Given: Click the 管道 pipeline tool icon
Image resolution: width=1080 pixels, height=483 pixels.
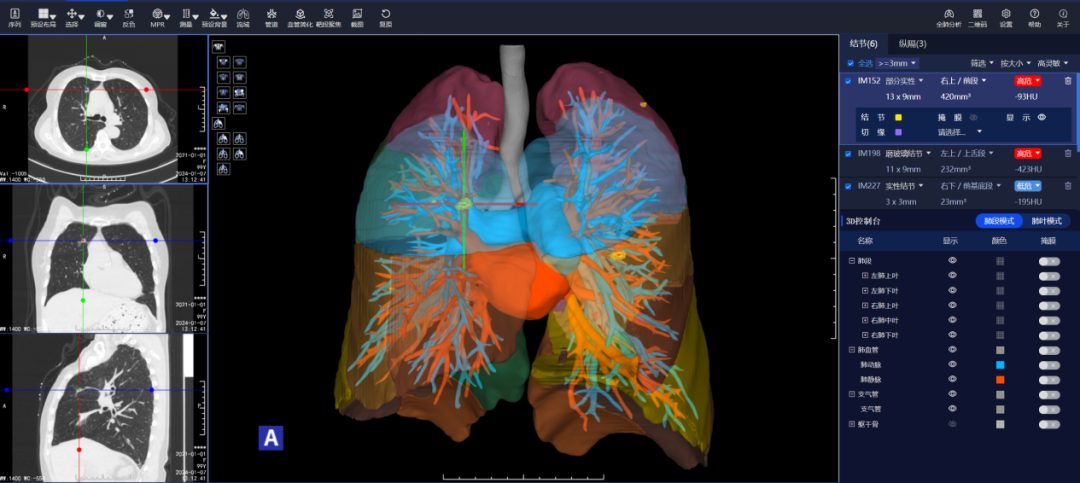Looking at the screenshot, I should [271, 14].
